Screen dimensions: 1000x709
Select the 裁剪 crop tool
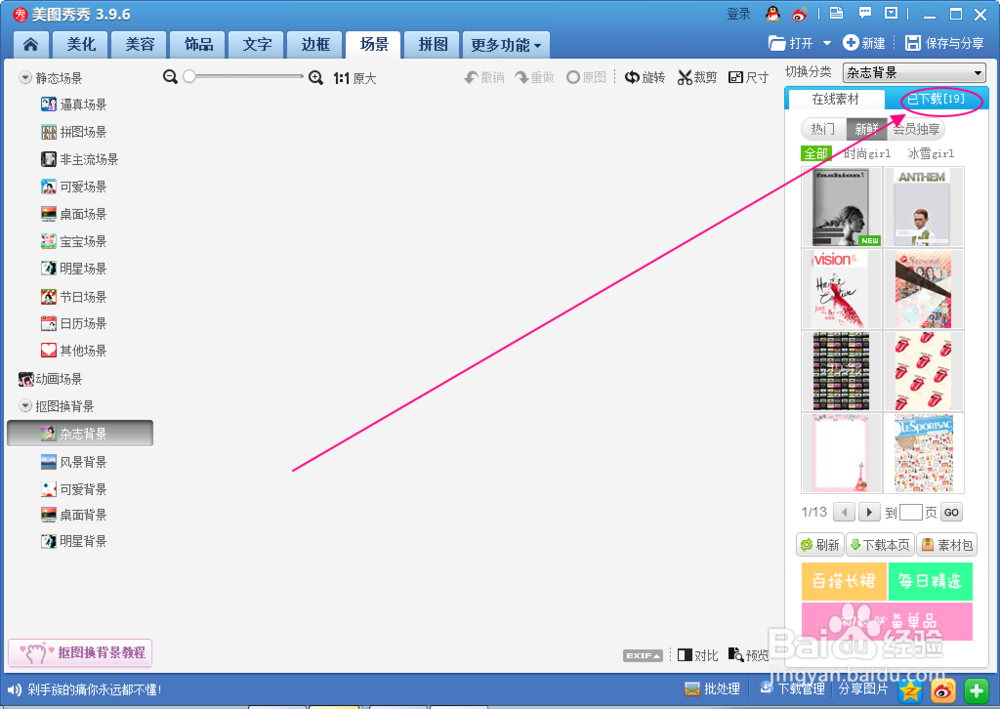click(697, 78)
